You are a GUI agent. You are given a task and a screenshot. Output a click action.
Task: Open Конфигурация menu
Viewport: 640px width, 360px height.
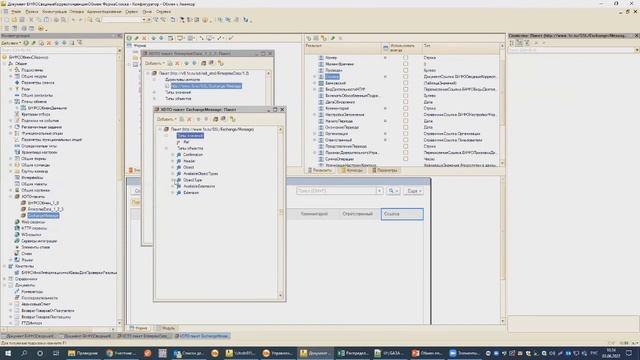pos(54,12)
